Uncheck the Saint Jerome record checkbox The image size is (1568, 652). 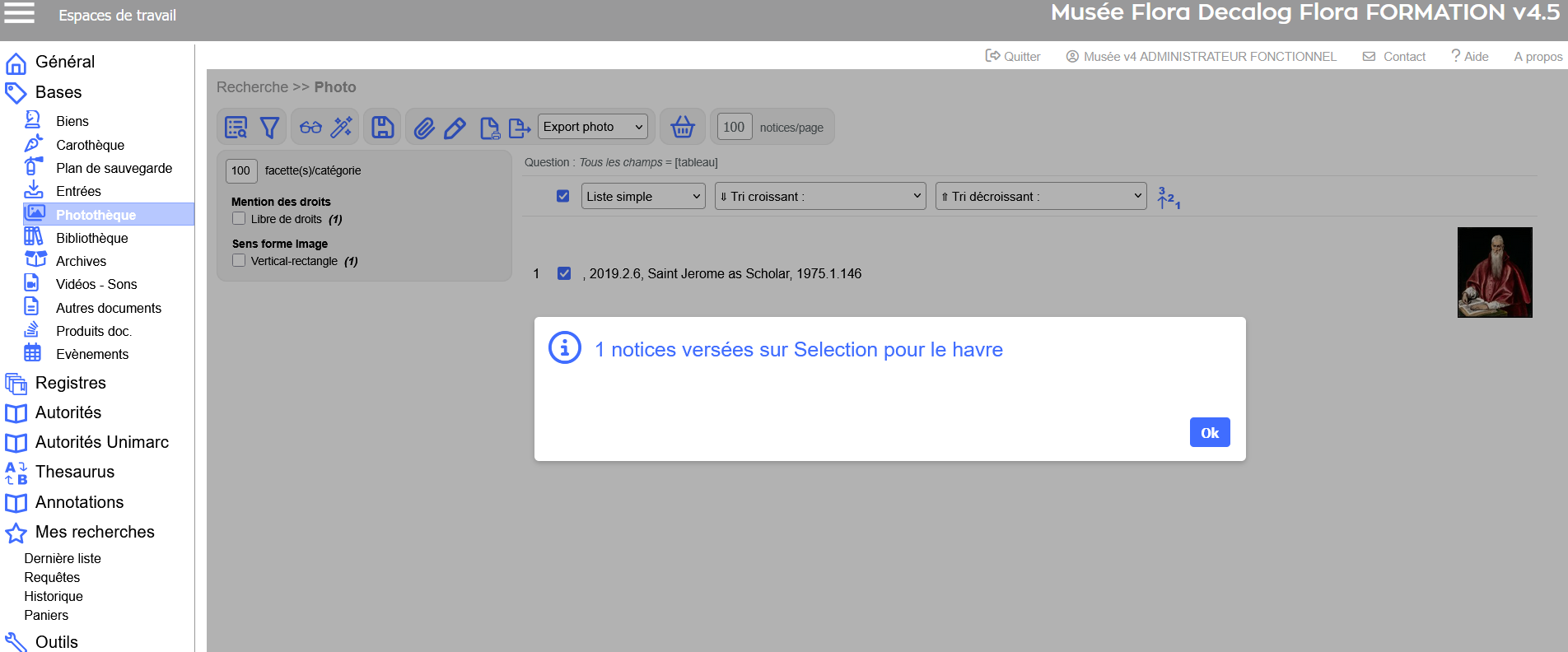click(564, 273)
